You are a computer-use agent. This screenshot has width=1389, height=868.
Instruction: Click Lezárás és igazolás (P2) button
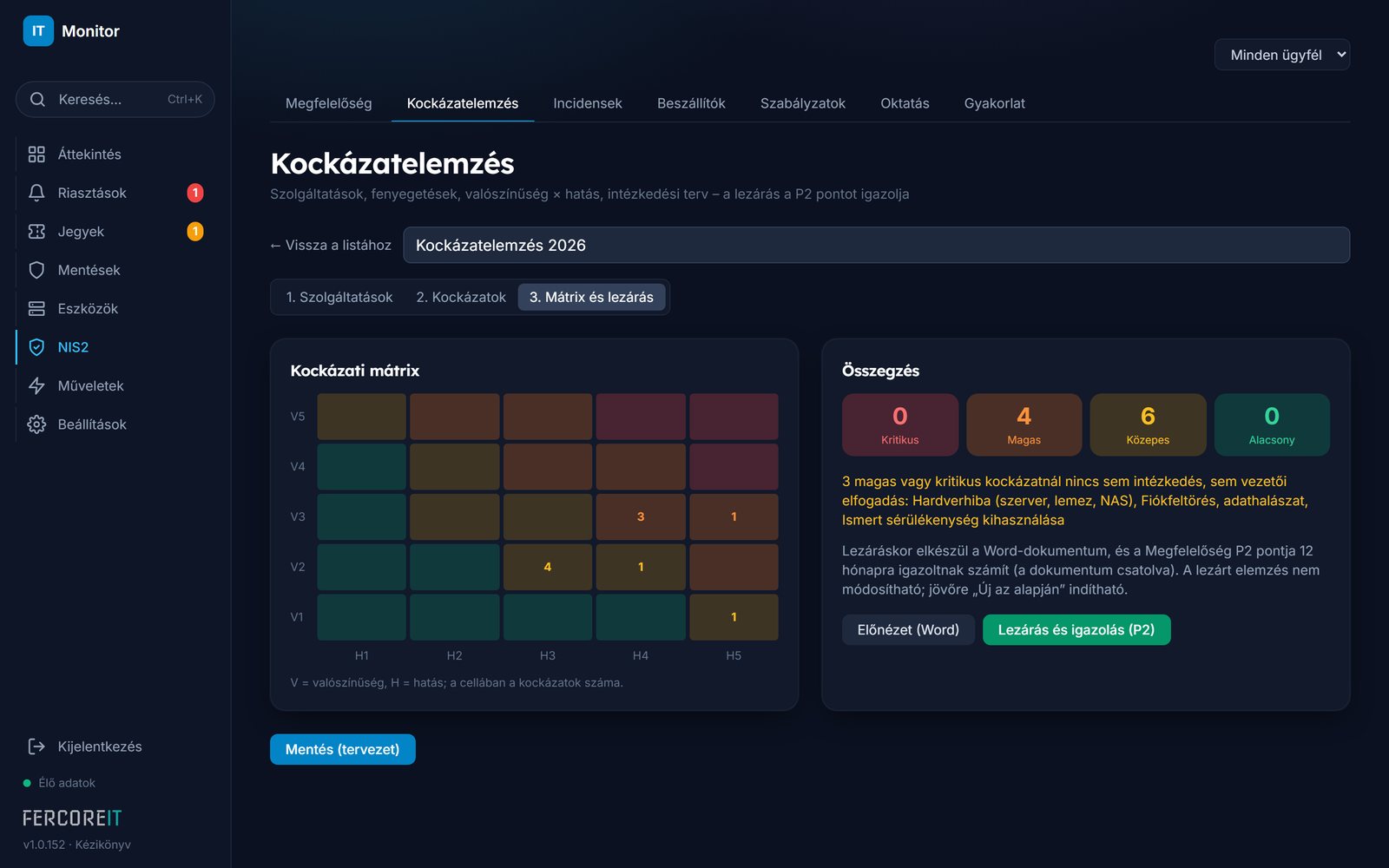1076,630
